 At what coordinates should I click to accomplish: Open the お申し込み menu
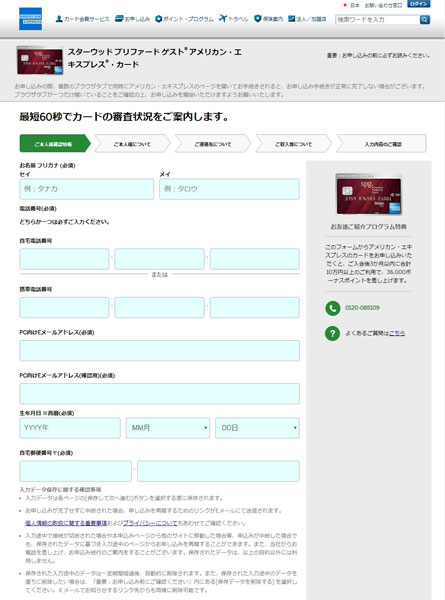point(132,19)
